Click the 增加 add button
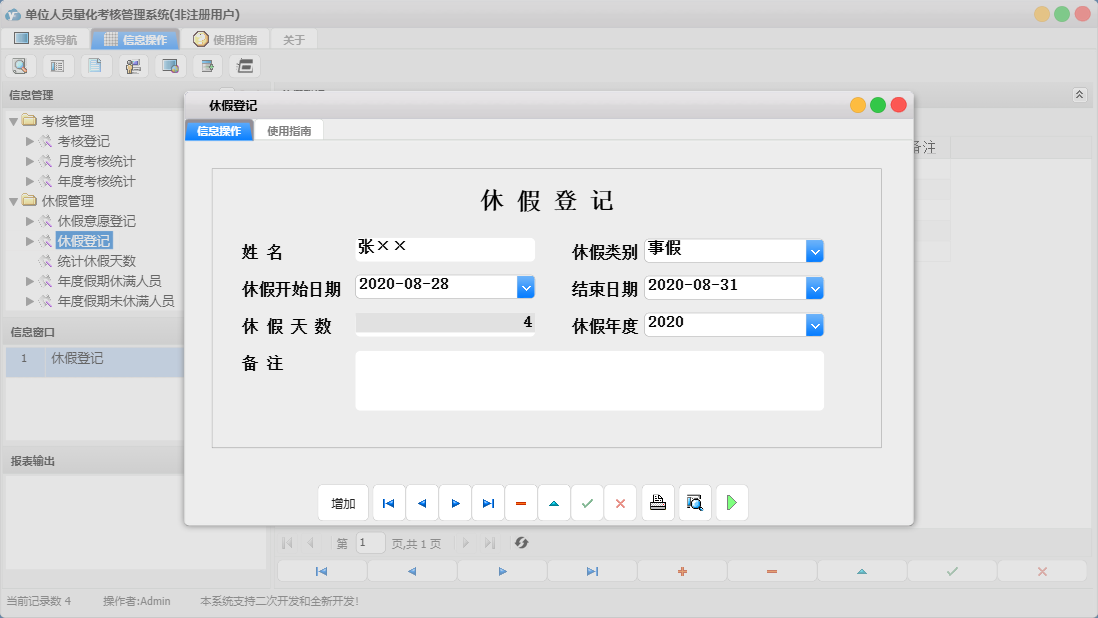 click(x=343, y=503)
